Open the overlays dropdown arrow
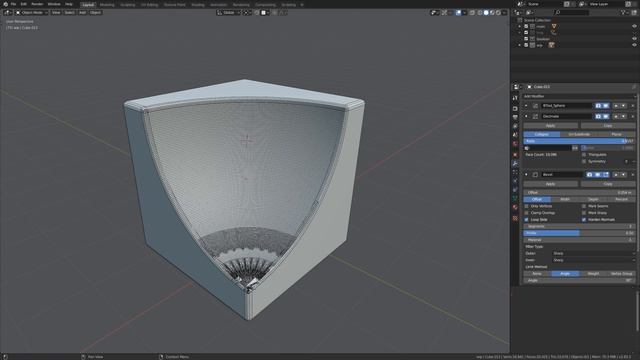Screen dimensions: 640x360 [x=464, y=13]
